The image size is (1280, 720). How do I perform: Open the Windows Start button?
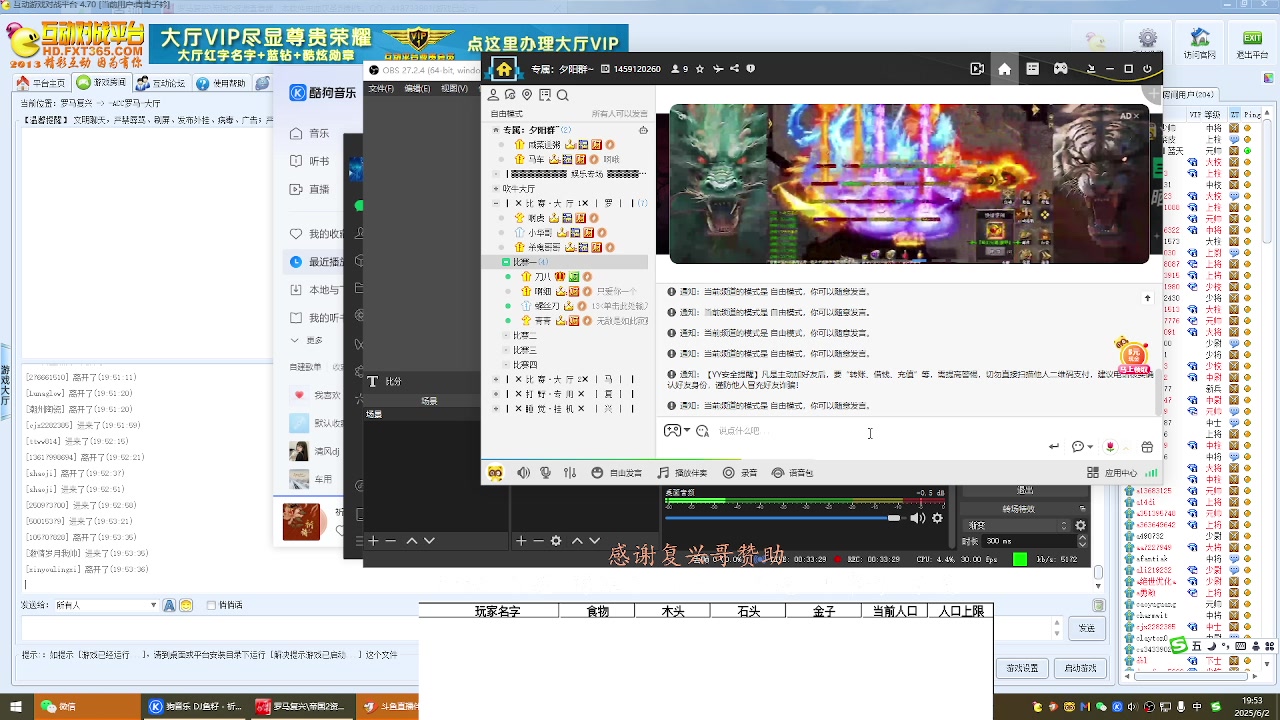pos(15,707)
